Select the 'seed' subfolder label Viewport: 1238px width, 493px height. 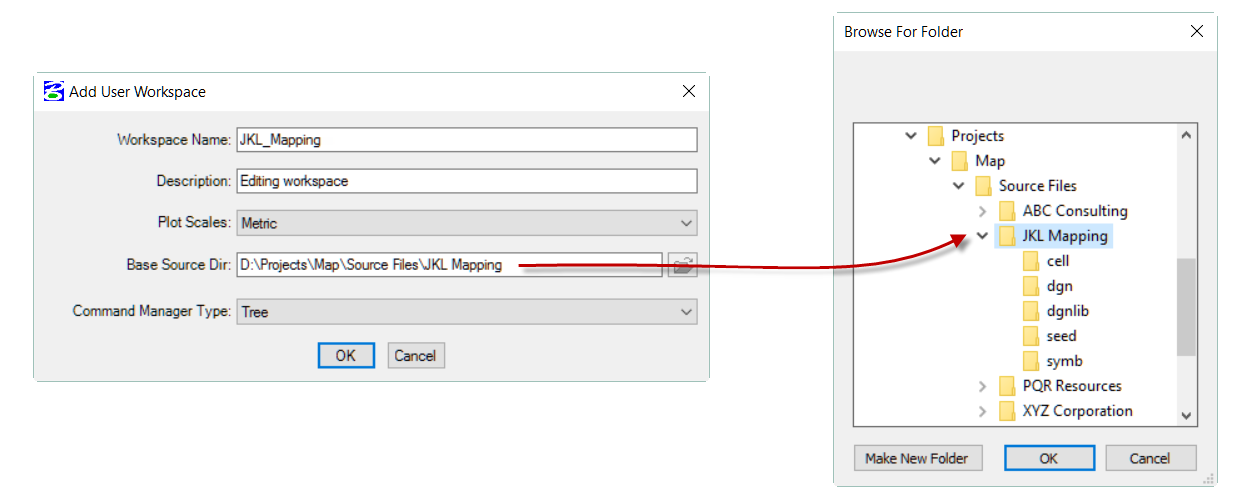[1061, 336]
